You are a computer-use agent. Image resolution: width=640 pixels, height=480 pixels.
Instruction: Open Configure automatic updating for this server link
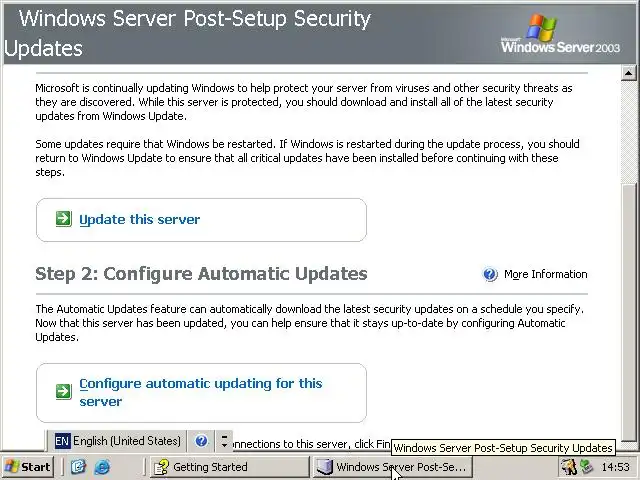pos(201,392)
